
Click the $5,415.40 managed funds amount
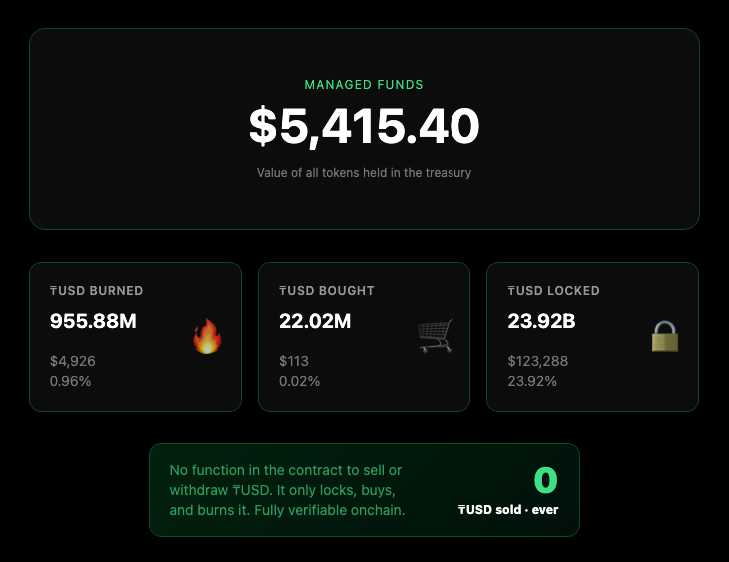(x=364, y=128)
